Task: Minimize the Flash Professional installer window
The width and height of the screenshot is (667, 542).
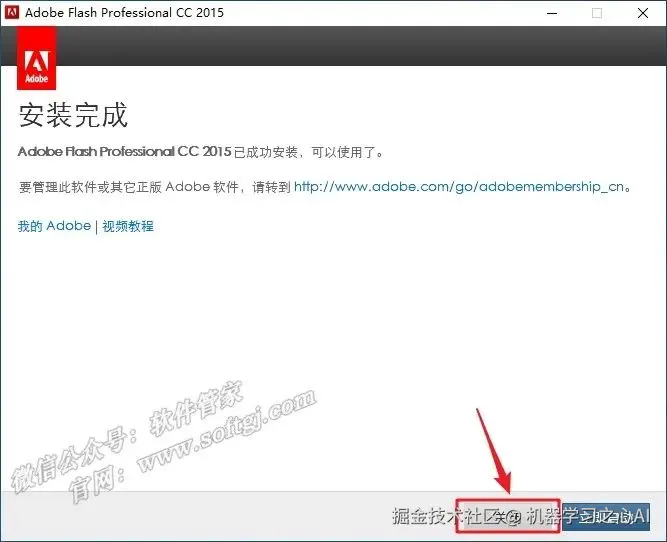Action: click(552, 13)
